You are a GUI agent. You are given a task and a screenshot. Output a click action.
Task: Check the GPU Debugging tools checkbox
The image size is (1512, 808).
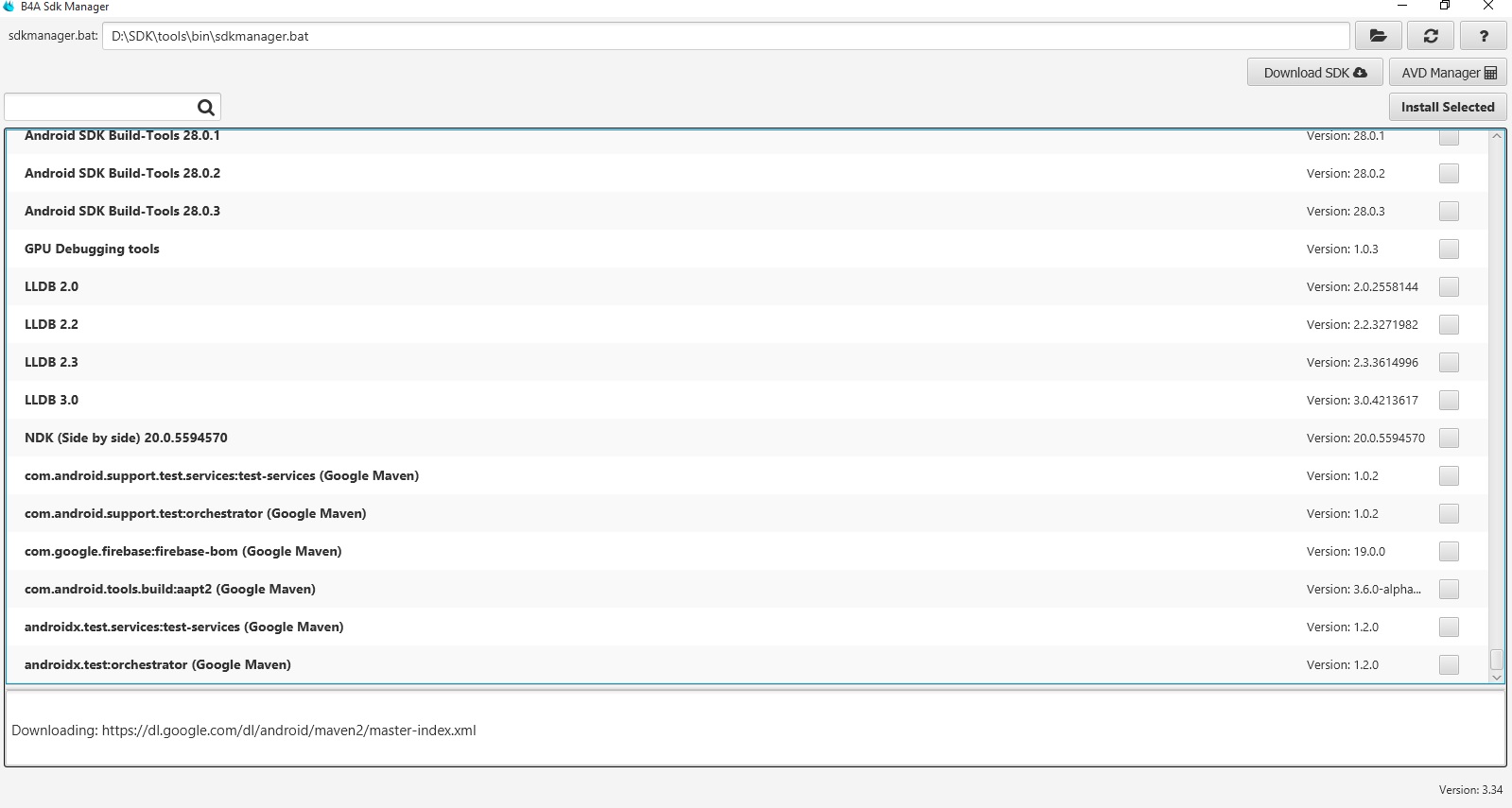point(1448,249)
